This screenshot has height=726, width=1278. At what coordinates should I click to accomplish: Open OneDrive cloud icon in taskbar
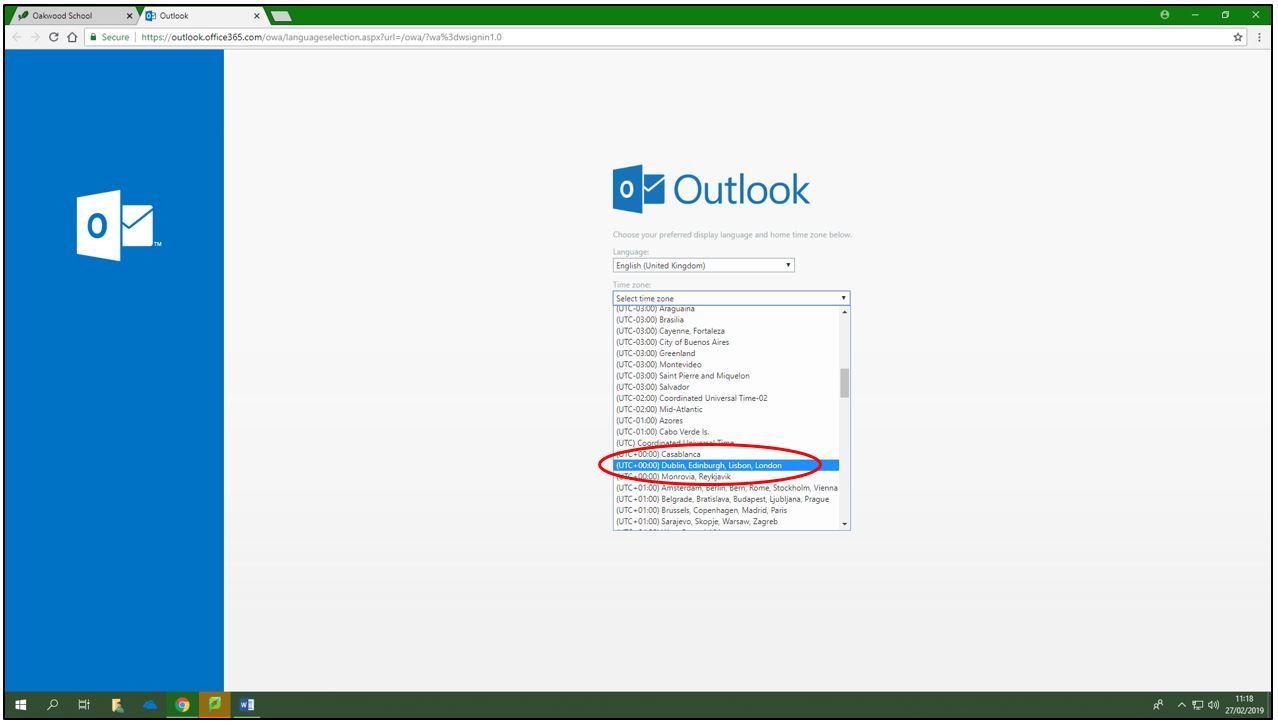[x=150, y=705]
